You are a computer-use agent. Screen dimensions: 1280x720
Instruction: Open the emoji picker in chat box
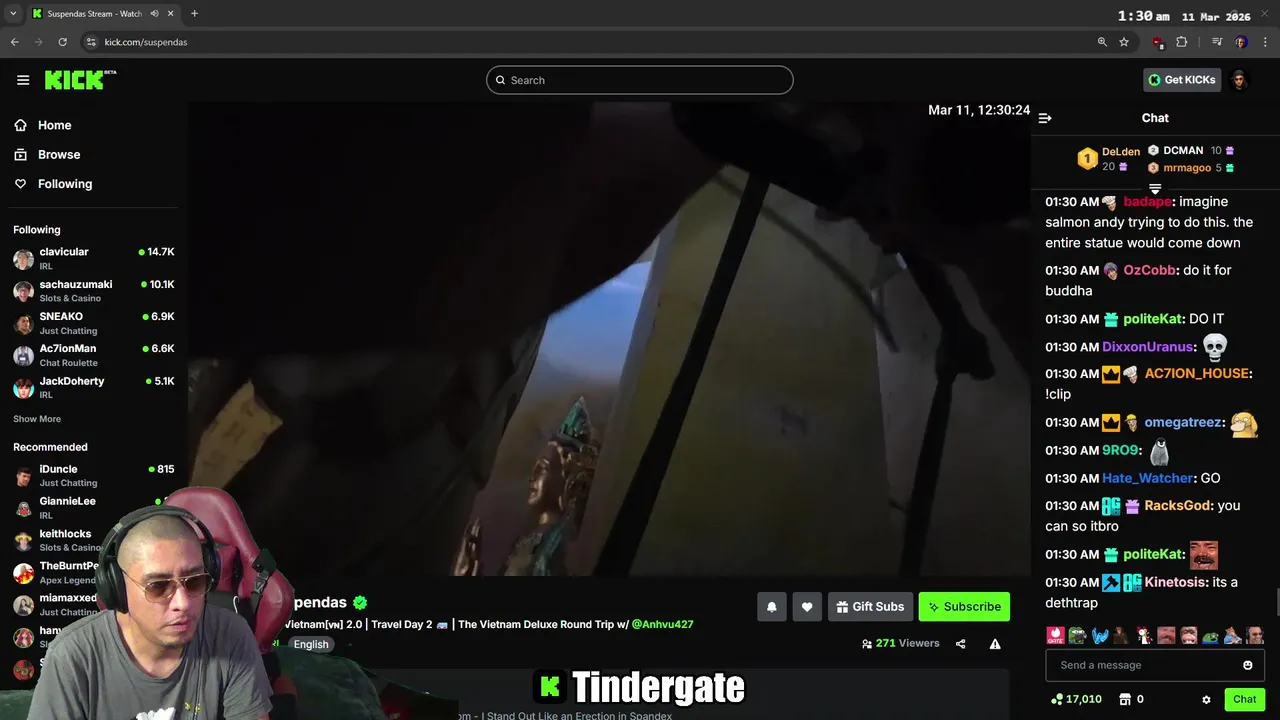tap(1247, 665)
